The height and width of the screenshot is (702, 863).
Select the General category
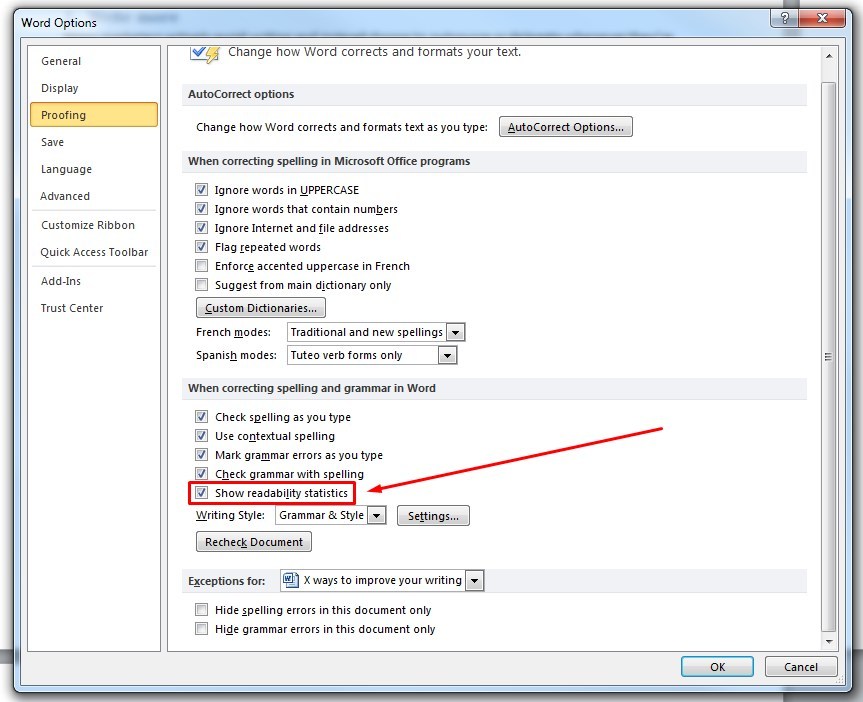click(x=94, y=61)
